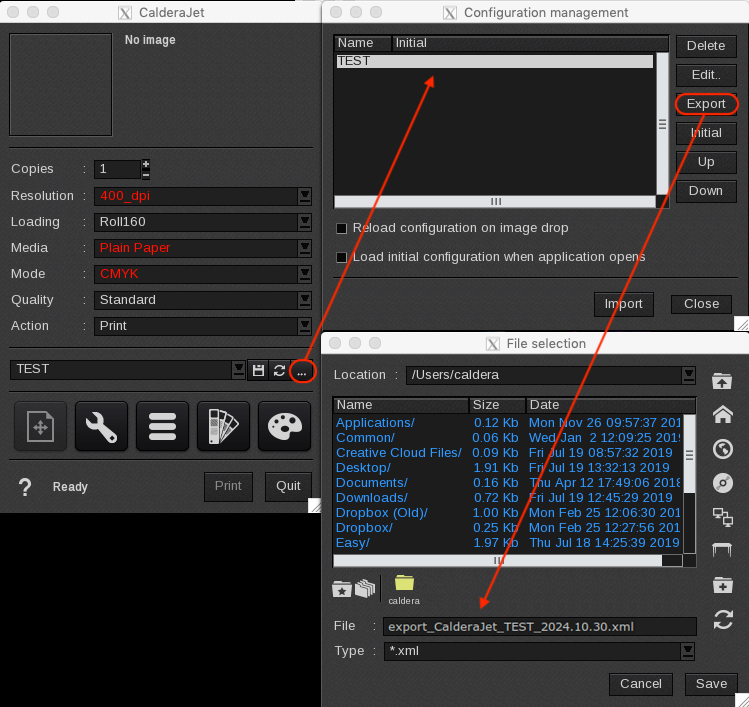Expand the Action Print dropdown

[304, 326]
